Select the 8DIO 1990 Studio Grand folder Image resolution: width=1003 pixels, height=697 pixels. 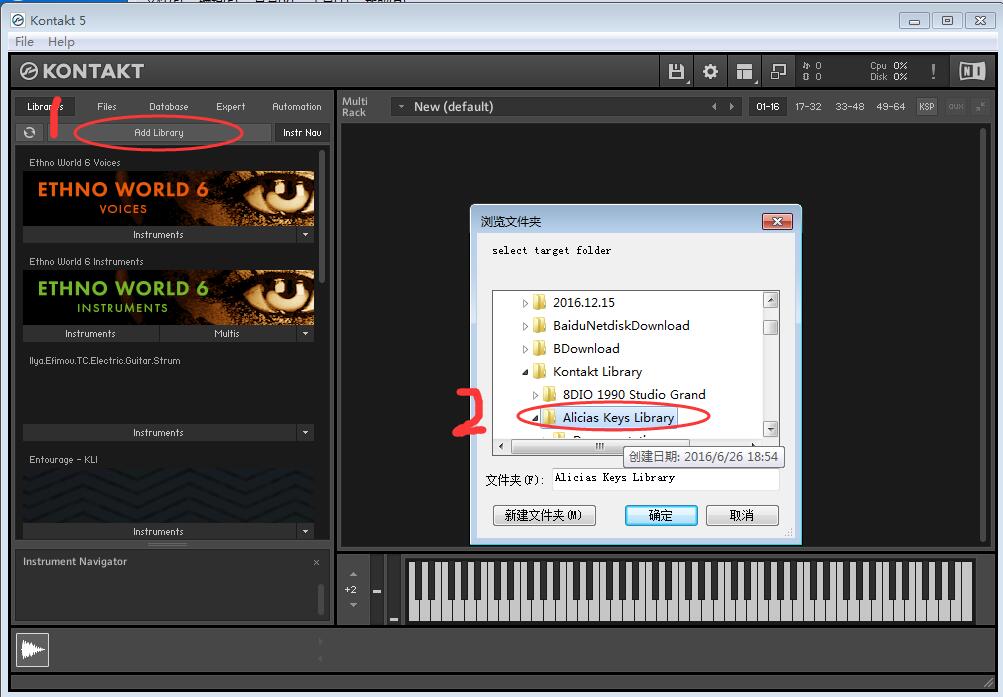(633, 395)
